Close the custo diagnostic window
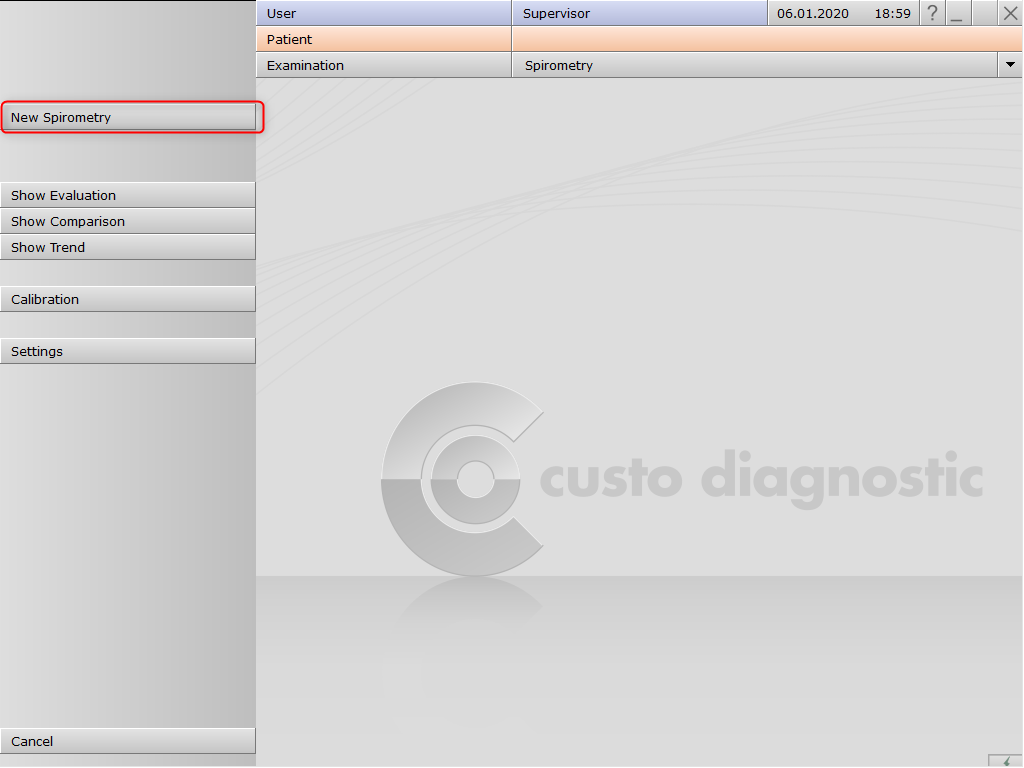Image resolution: width=1024 pixels, height=768 pixels. [x=1010, y=13]
